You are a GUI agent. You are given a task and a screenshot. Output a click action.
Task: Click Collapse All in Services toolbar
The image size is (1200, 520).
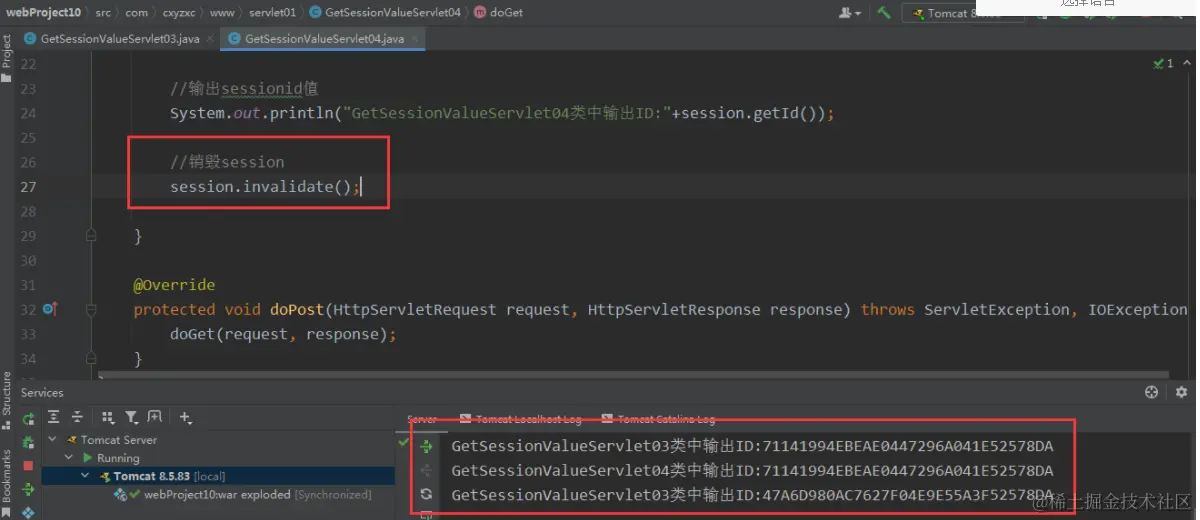coord(77,417)
